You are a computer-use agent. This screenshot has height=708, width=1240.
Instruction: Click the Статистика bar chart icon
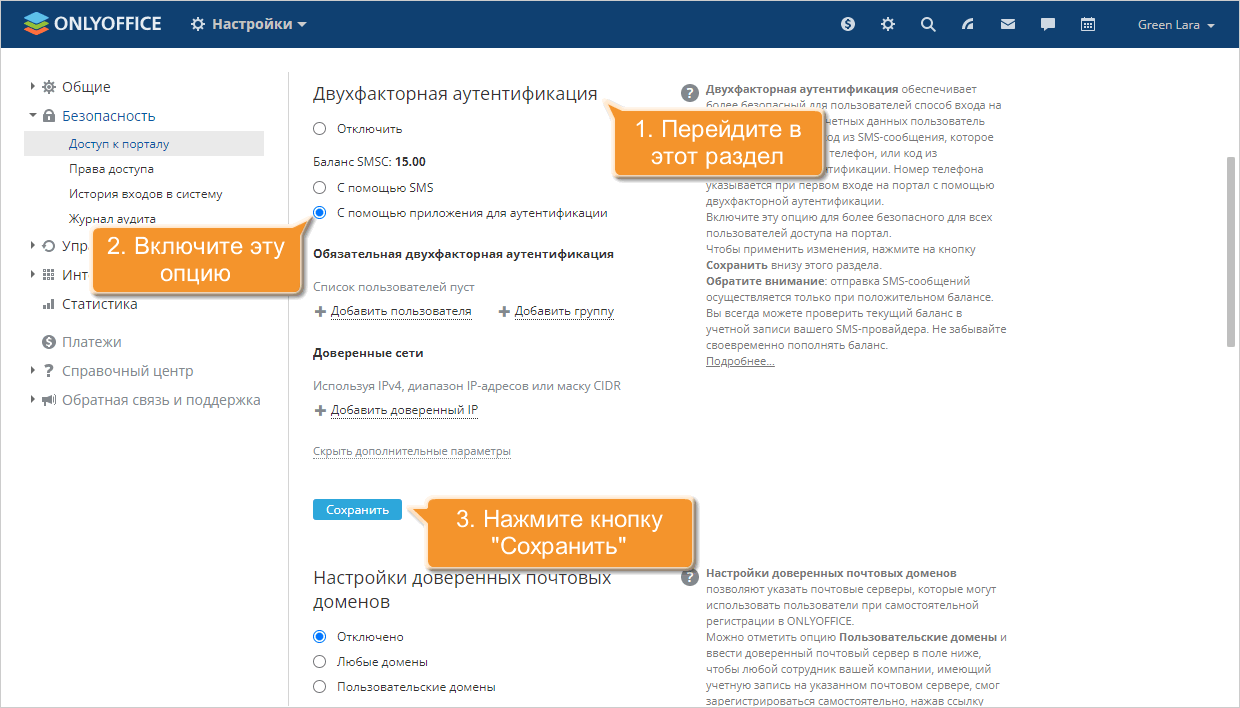pos(48,304)
